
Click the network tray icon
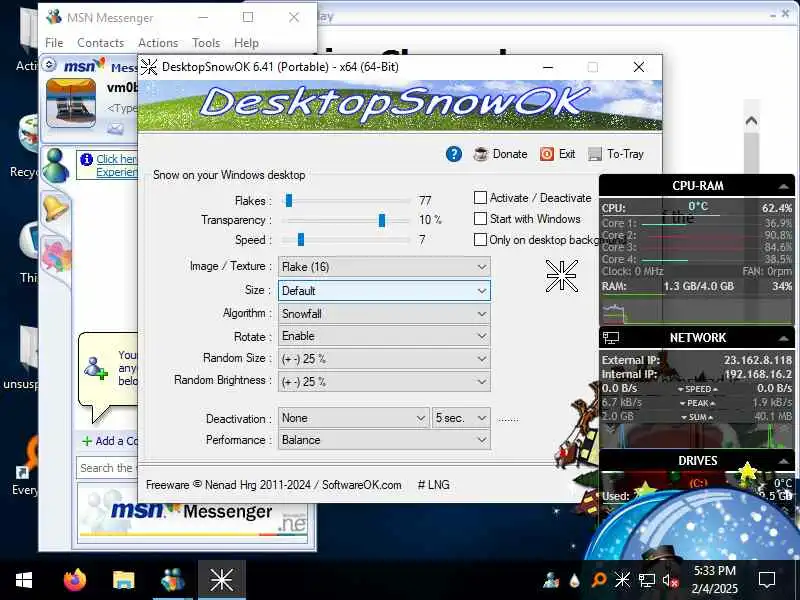point(646,580)
